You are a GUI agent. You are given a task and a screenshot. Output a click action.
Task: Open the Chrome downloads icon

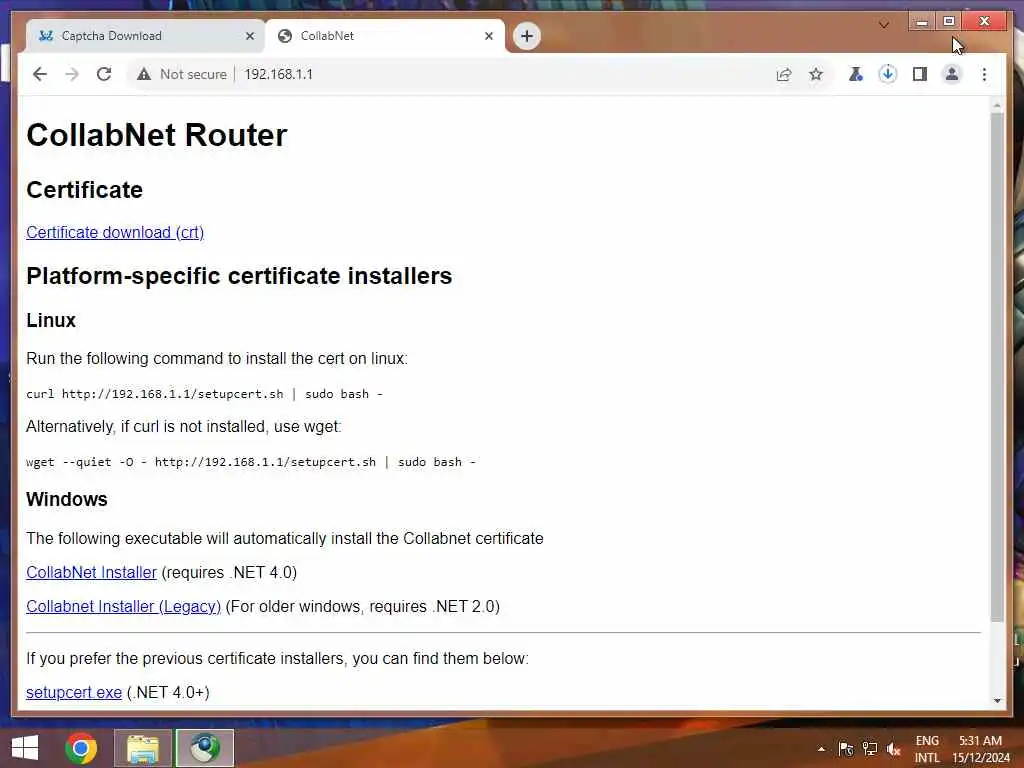tap(887, 74)
